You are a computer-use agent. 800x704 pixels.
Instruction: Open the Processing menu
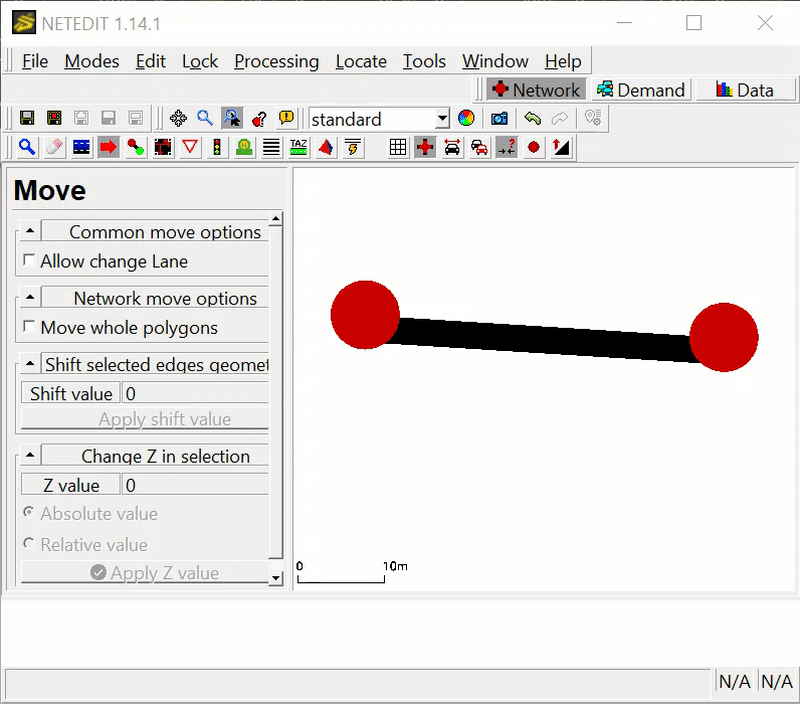[277, 61]
